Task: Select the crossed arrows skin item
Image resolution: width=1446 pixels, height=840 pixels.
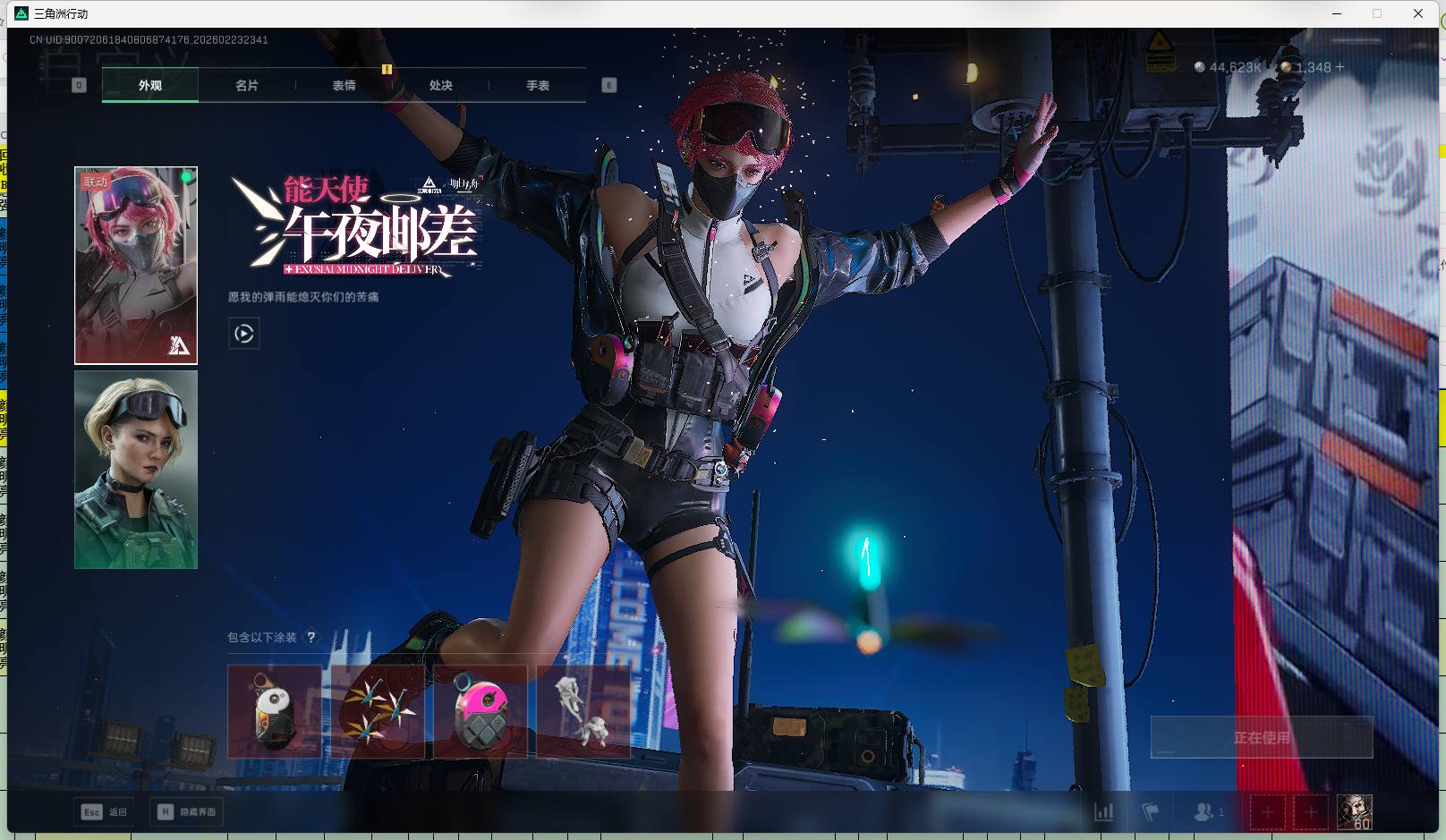Action: [x=378, y=711]
